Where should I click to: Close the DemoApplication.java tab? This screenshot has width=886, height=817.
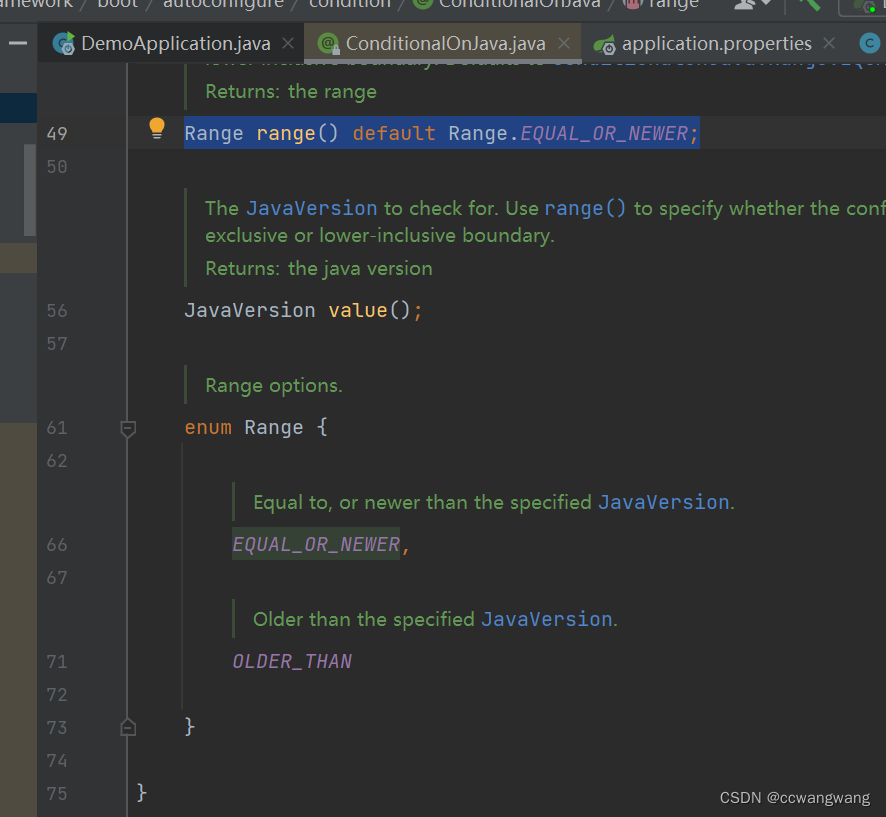(288, 43)
